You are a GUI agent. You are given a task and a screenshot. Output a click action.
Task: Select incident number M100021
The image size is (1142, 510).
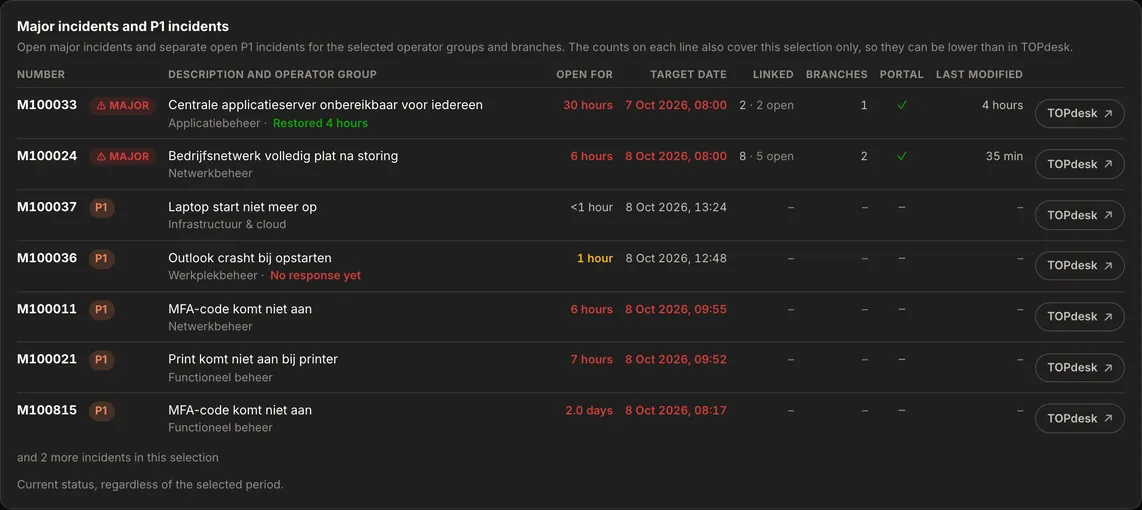47,359
